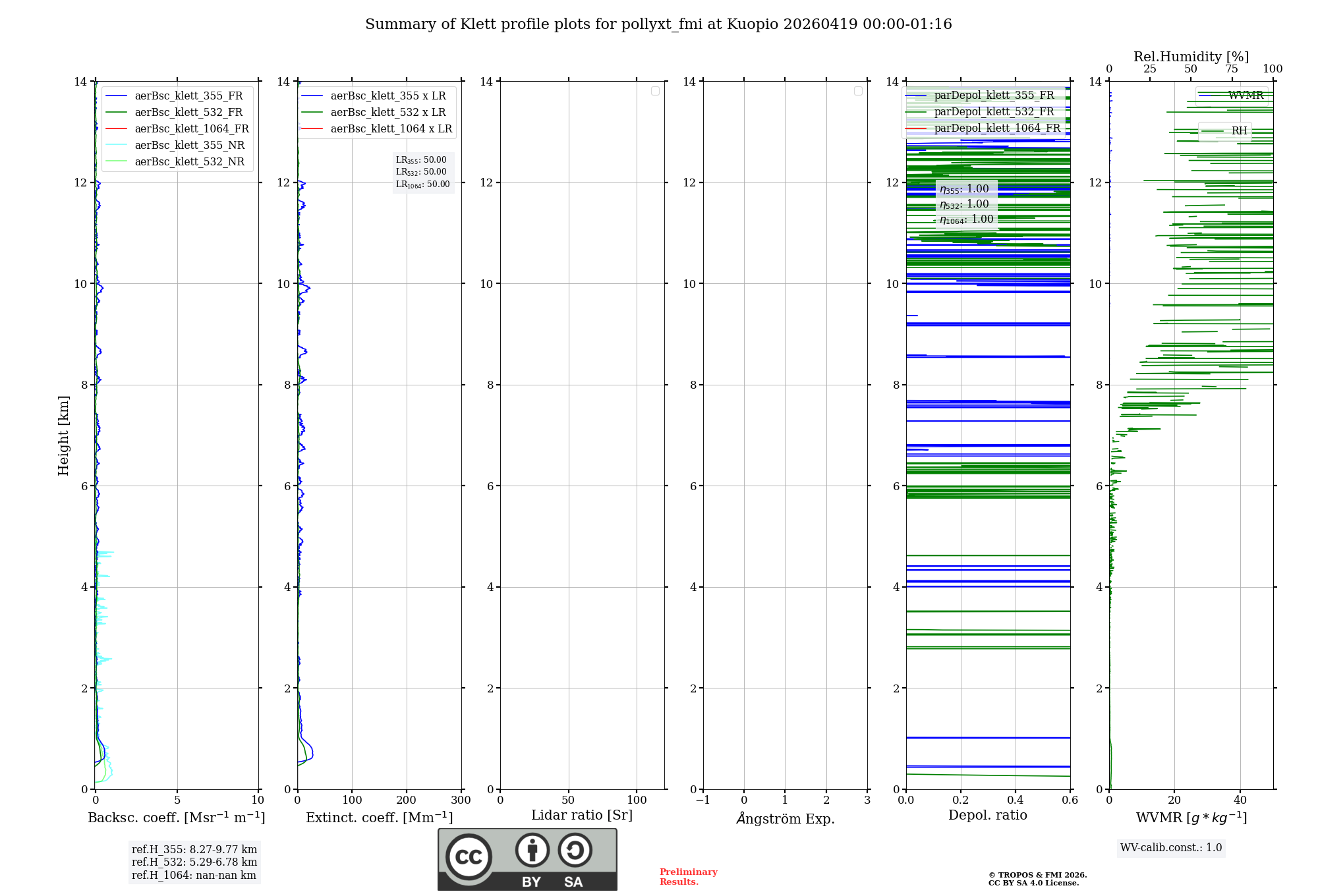Click the WV-calib.const.: 1.0 label
This screenshot has width=1318, height=896.
pyautogui.click(x=1170, y=847)
